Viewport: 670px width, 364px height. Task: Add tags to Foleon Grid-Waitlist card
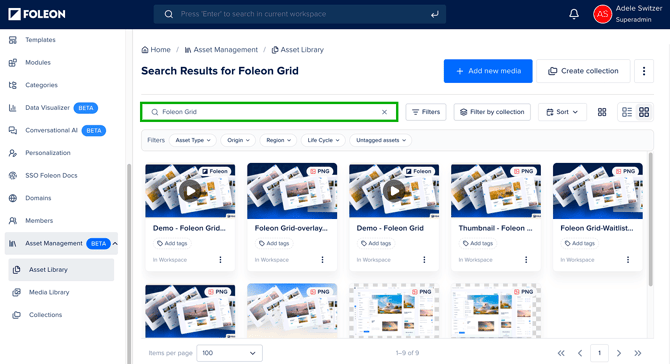pyautogui.click(x=579, y=244)
